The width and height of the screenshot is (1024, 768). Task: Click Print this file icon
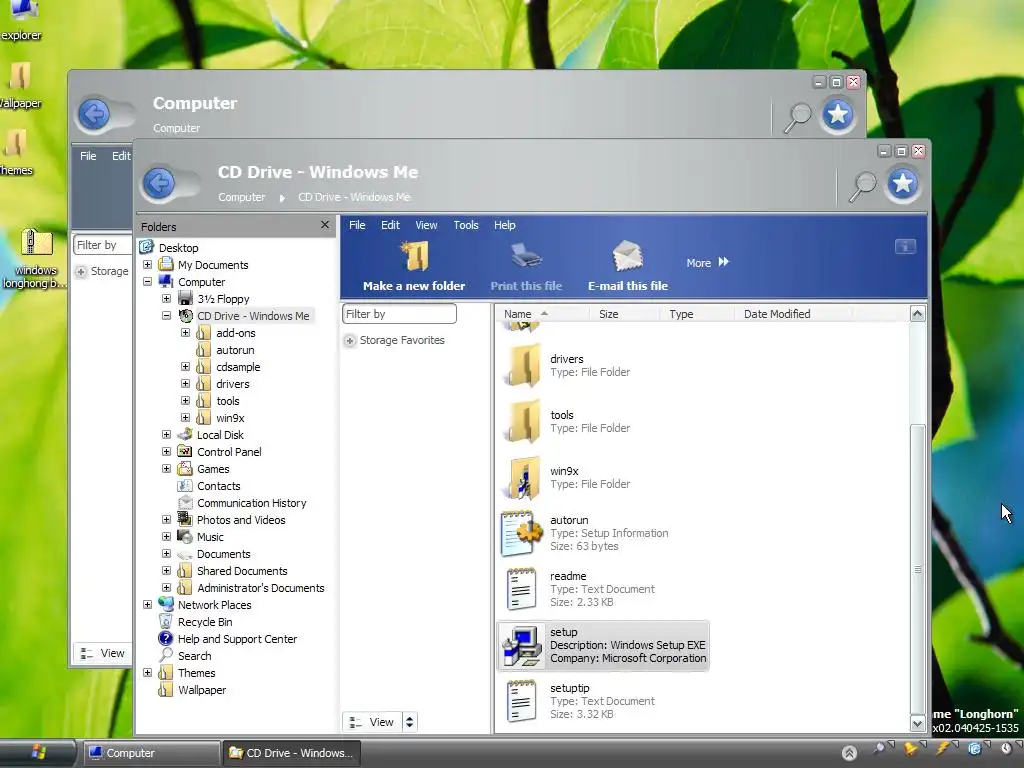click(526, 256)
